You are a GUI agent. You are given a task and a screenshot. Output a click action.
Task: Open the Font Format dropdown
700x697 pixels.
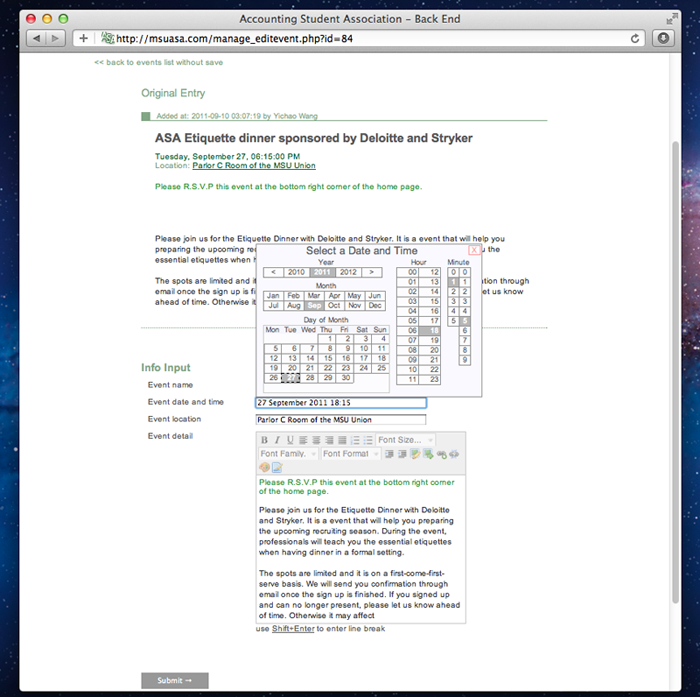point(349,454)
